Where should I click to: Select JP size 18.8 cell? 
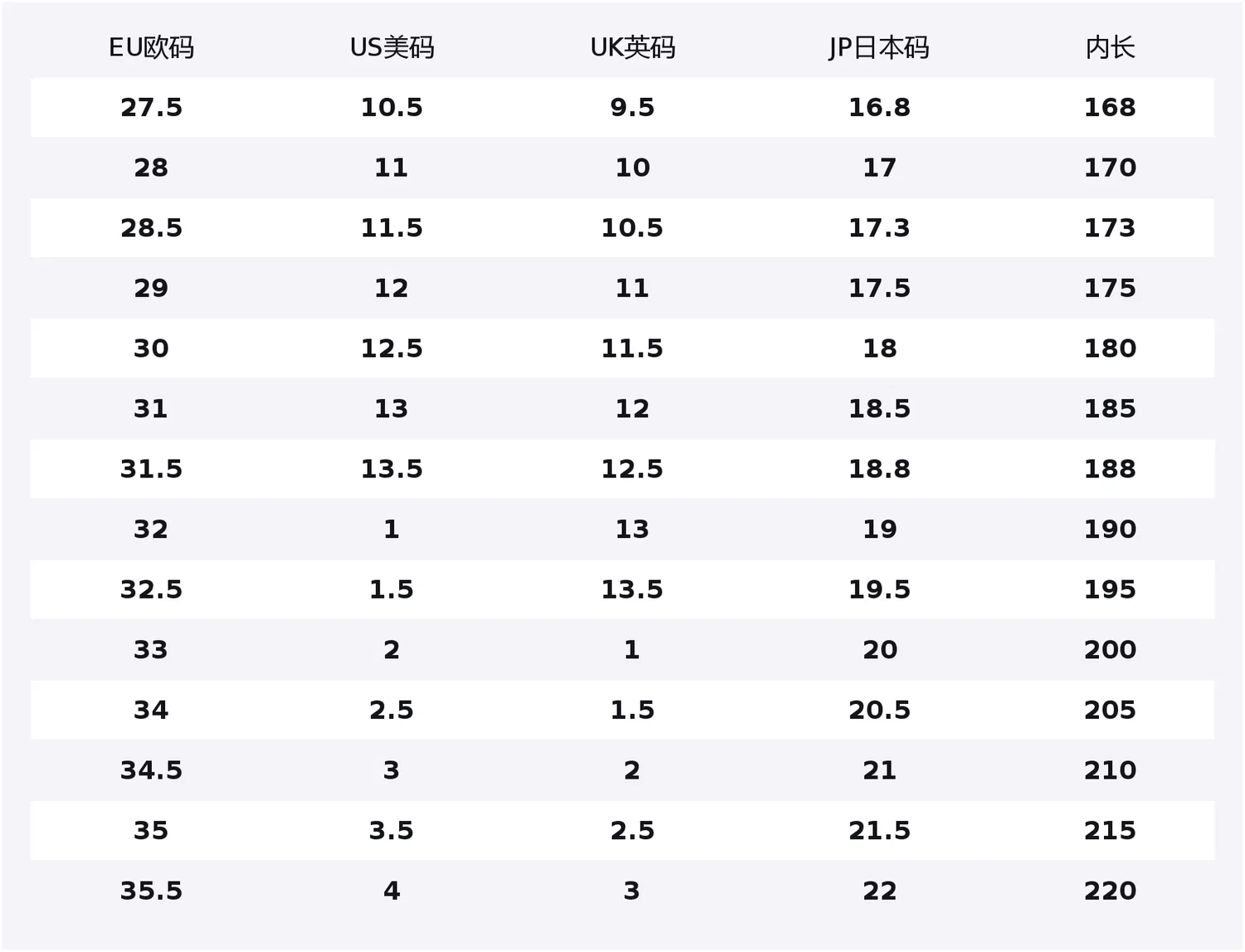coord(879,469)
